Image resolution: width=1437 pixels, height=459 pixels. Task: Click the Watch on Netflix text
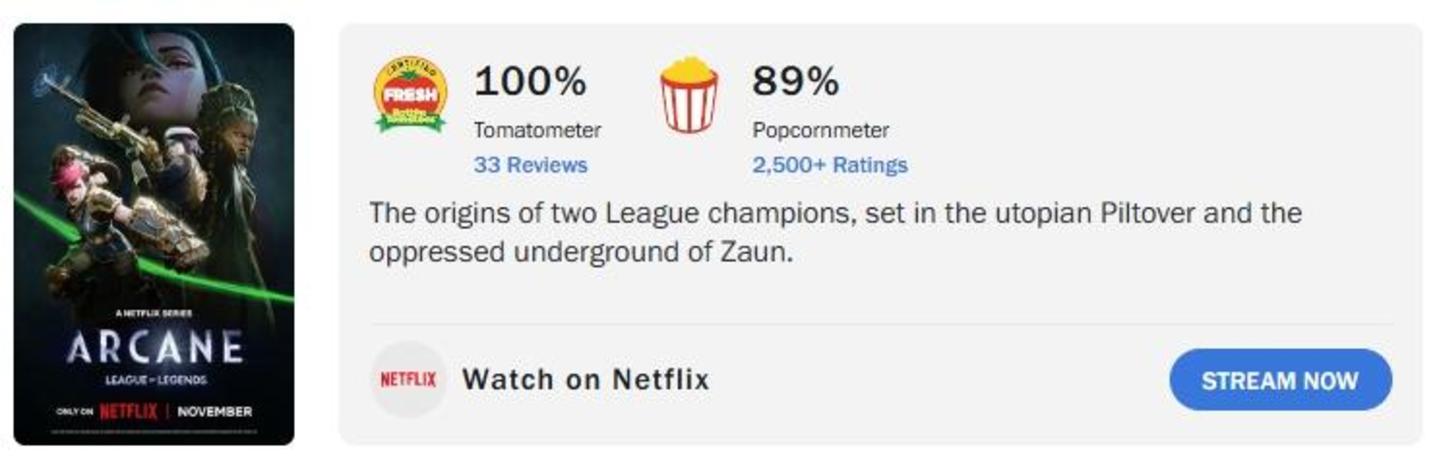click(585, 380)
